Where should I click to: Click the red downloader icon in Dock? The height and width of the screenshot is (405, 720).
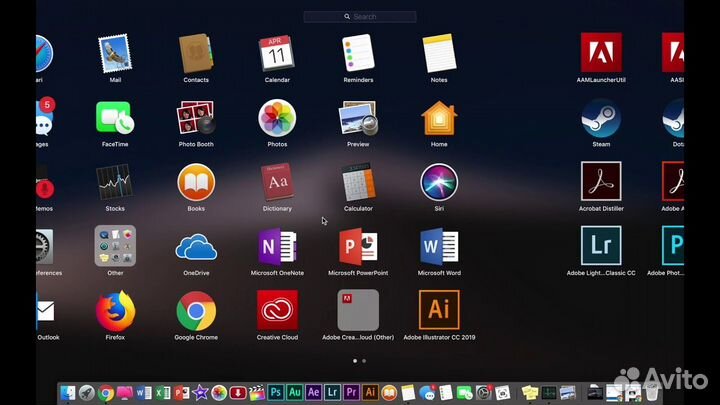click(x=238, y=393)
